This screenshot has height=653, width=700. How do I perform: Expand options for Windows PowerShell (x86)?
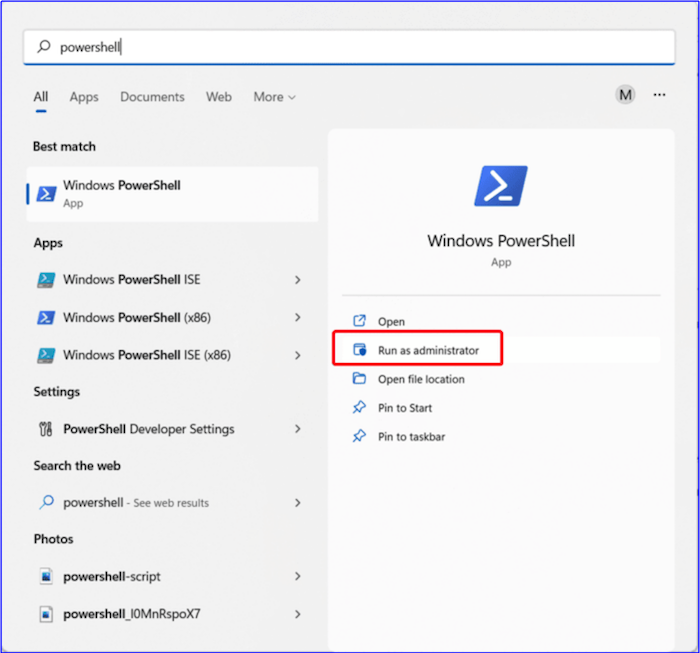(x=297, y=318)
